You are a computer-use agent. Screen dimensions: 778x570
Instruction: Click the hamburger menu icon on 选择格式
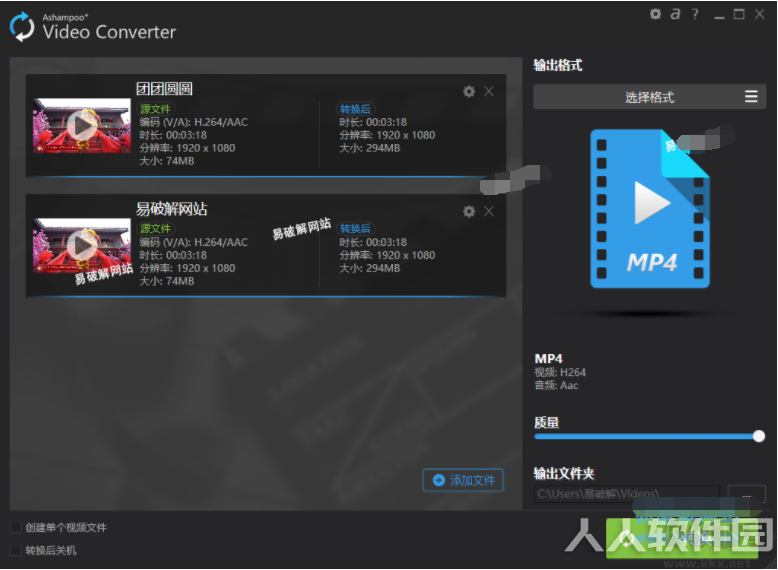point(751,97)
